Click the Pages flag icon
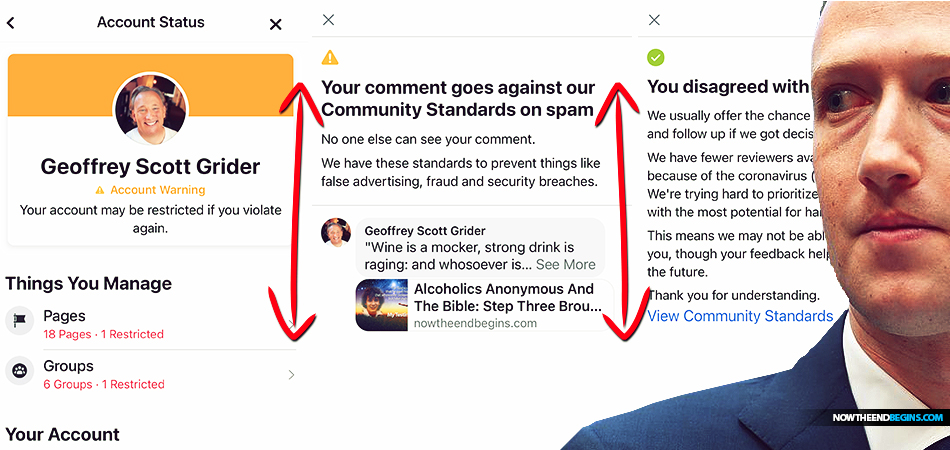Screen dimensions: 950x450 [19, 321]
